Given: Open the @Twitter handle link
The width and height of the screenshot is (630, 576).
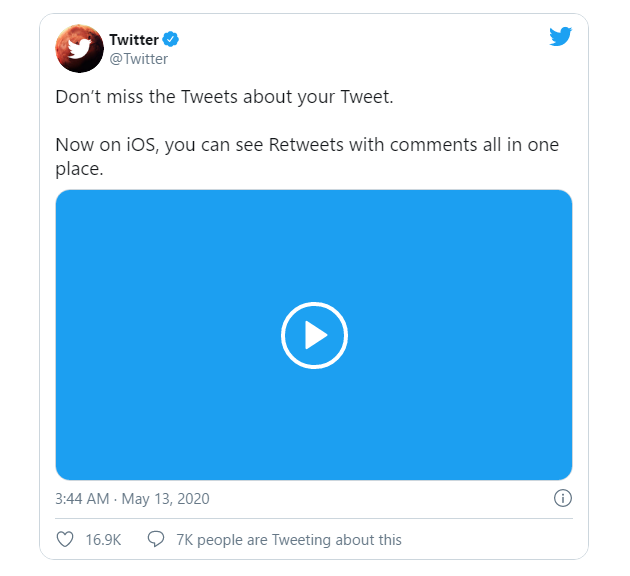Looking at the screenshot, I should click(138, 58).
